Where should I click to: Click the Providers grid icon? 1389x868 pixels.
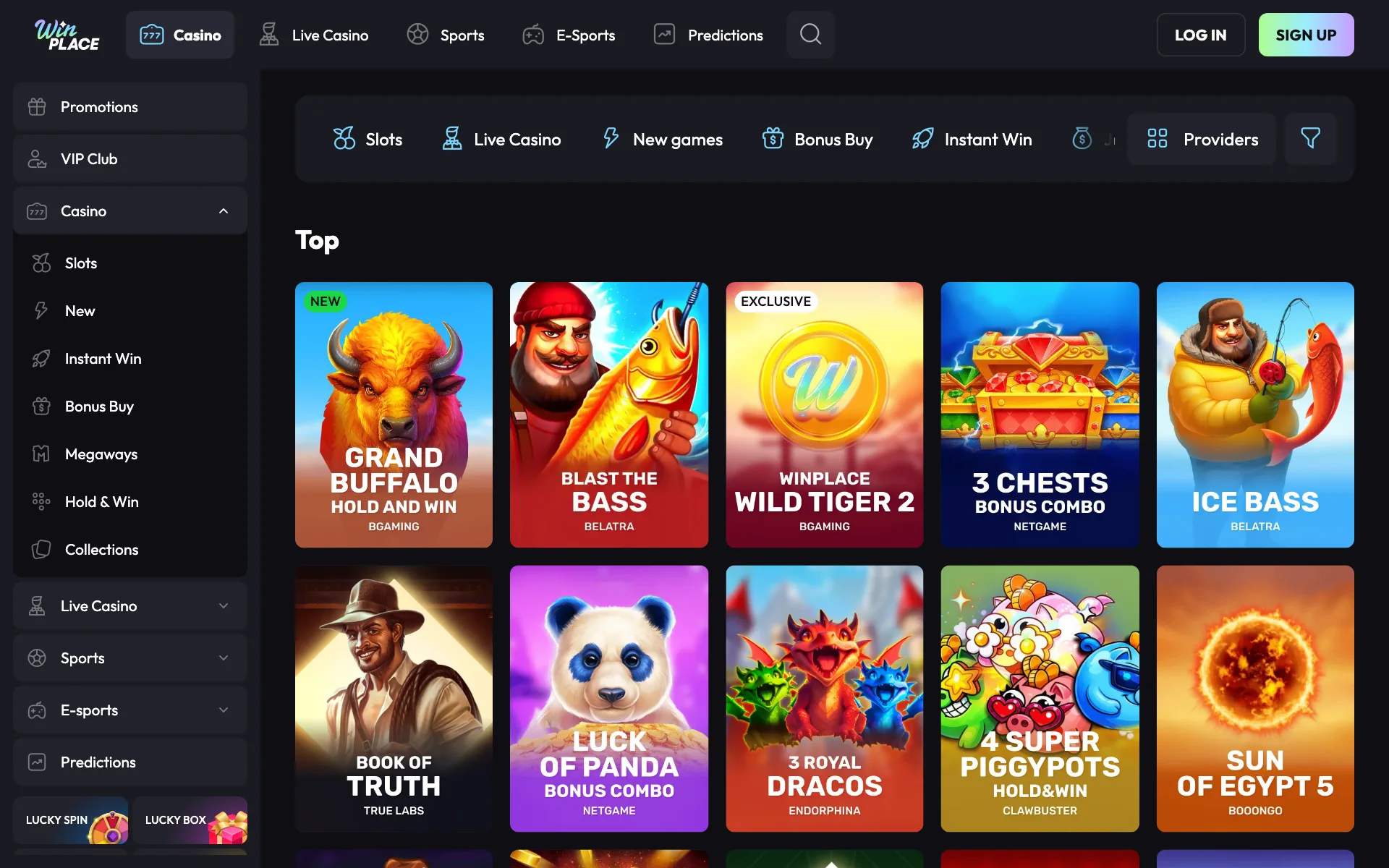point(1157,139)
